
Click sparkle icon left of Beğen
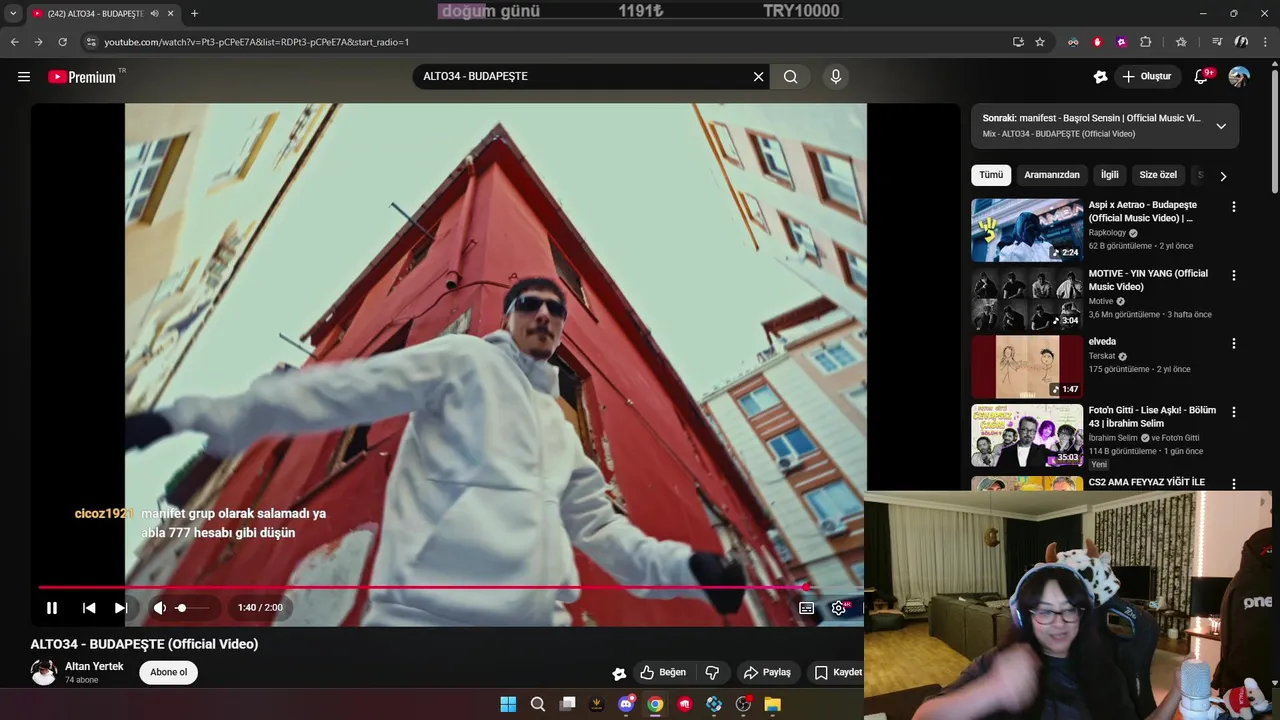619,673
